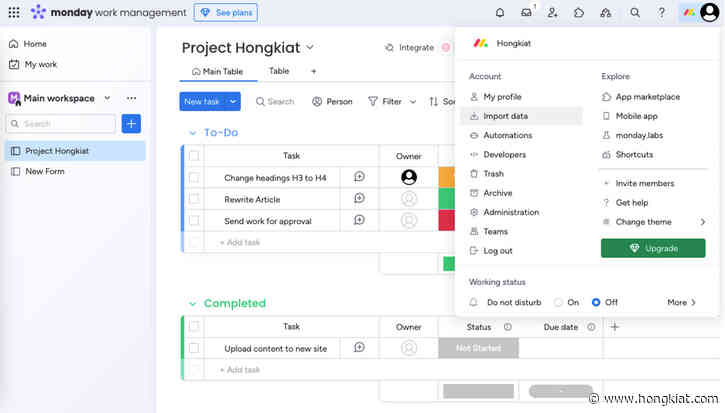This screenshot has width=725, height=413.
Task: Click the Teams icon in top bar
Action: pos(606,13)
